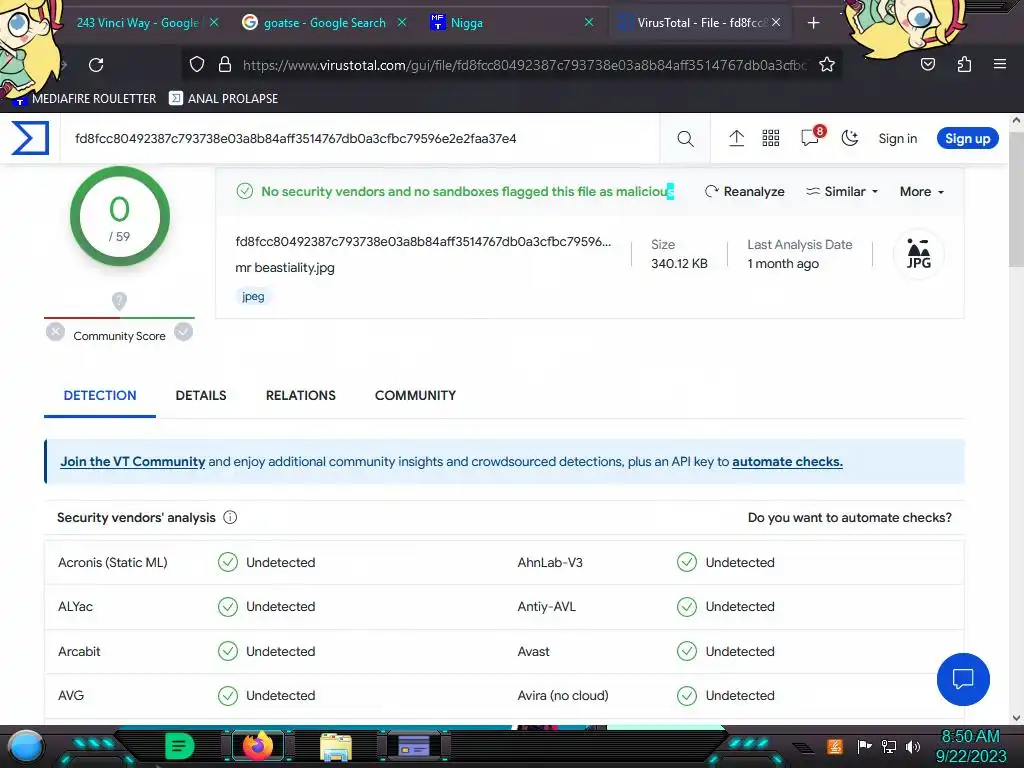
Task: Click the '1 month ago' analysis date
Action: click(x=783, y=263)
